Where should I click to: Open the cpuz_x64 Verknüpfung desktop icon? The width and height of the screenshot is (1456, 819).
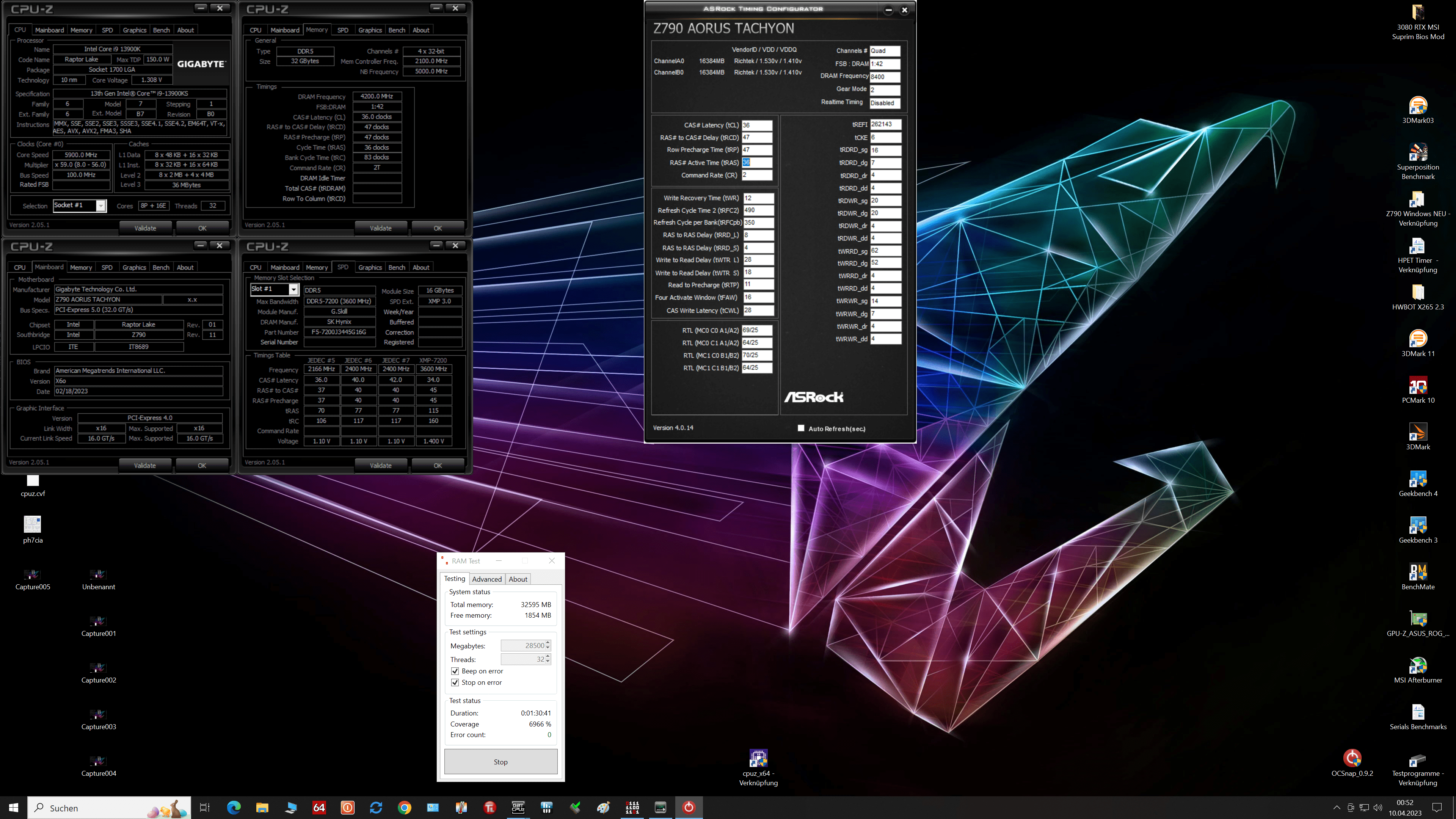pos(758,767)
